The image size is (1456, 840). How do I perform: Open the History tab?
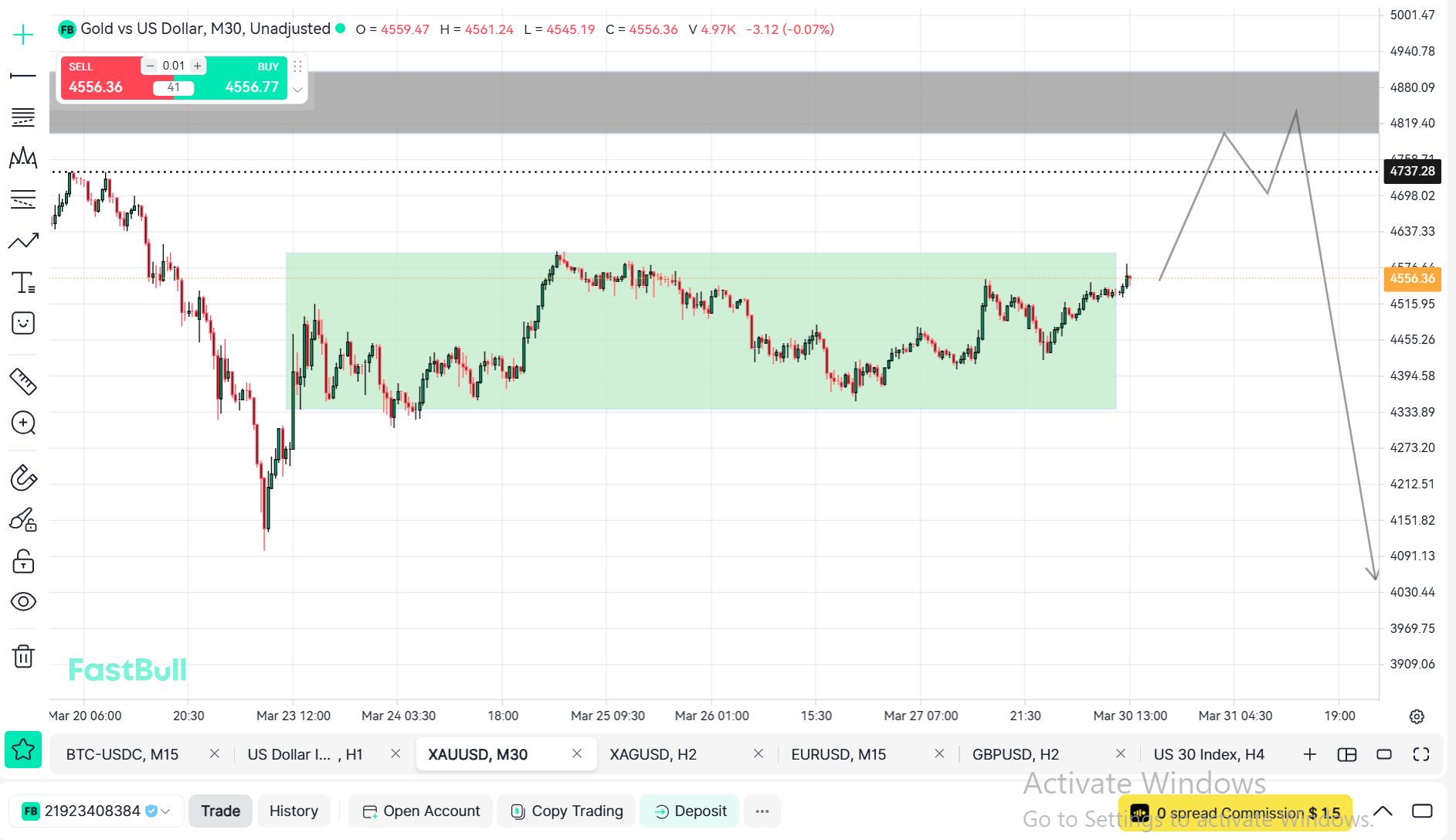[x=294, y=811]
